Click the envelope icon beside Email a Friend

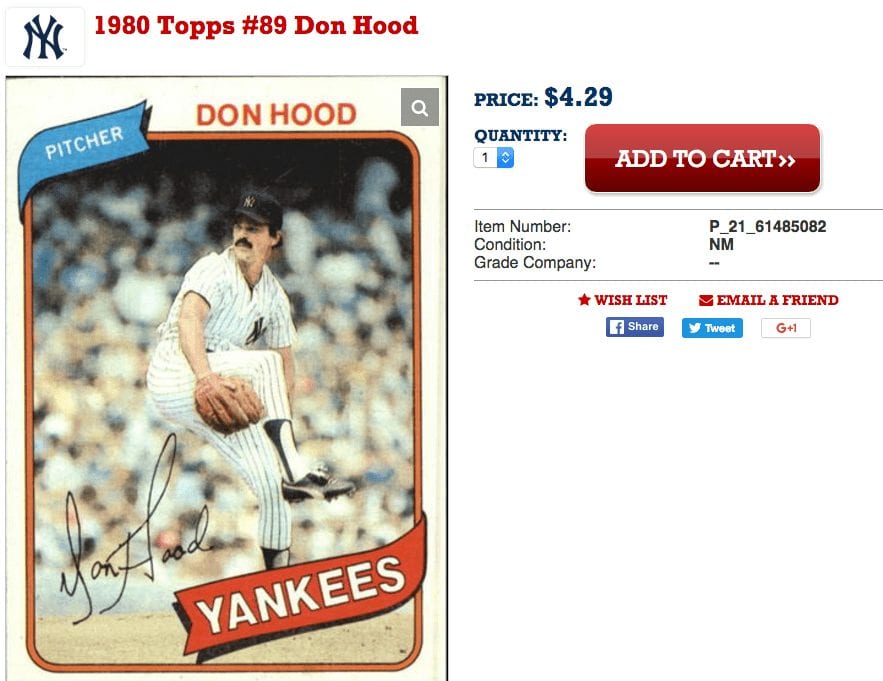coord(706,300)
